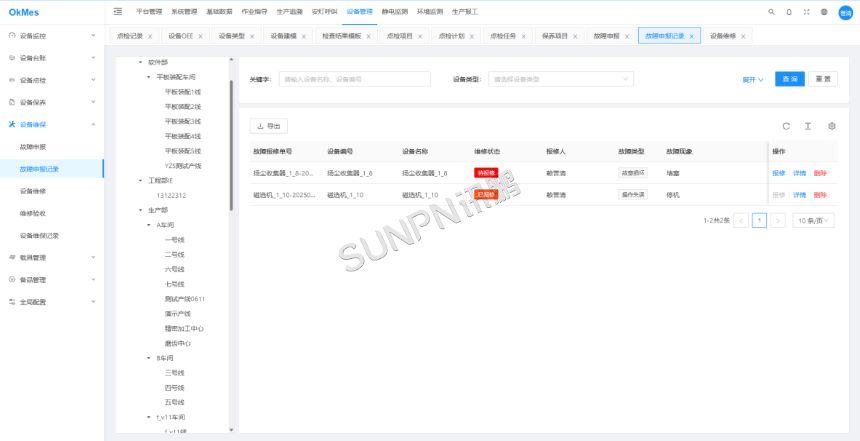Open 详情 for the 磁选机_1_10 row
860x441 pixels.
800,195
